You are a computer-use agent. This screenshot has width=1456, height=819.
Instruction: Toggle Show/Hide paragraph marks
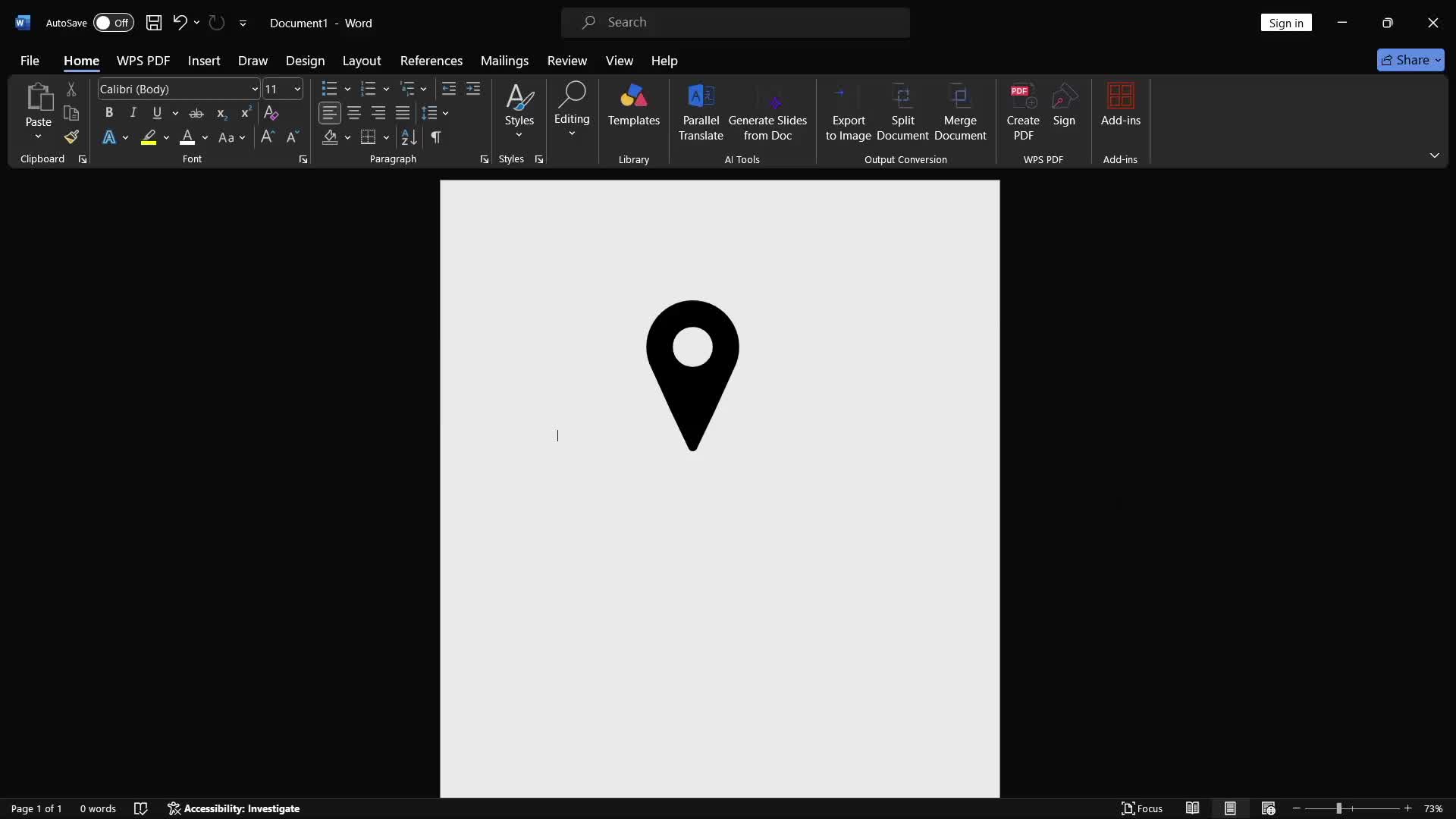point(436,137)
